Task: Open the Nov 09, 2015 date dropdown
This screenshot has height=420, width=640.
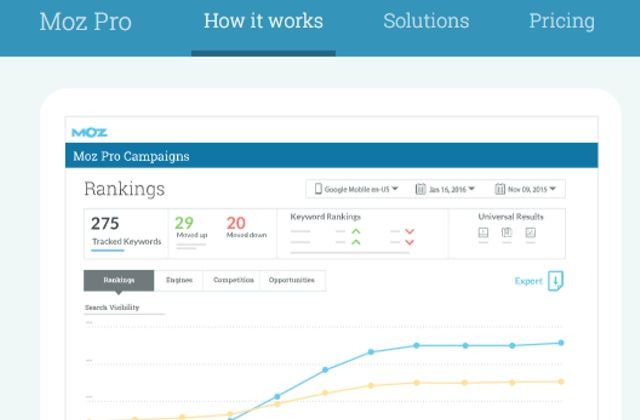Action: [529, 189]
